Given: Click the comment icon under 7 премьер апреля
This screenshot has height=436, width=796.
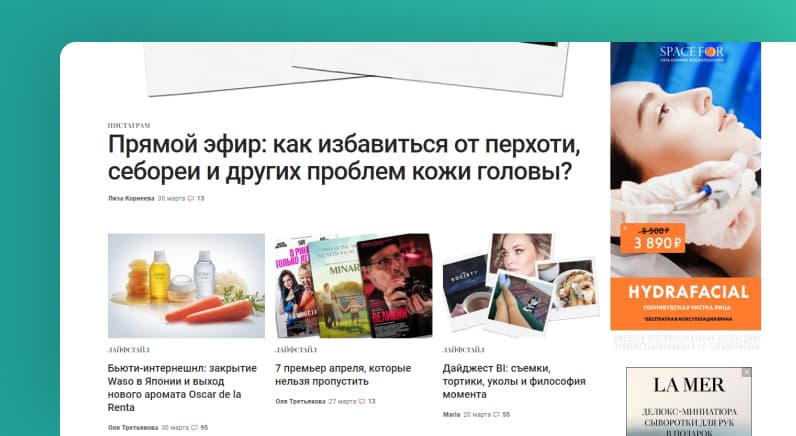Looking at the screenshot, I should pyautogui.click(x=362, y=401).
